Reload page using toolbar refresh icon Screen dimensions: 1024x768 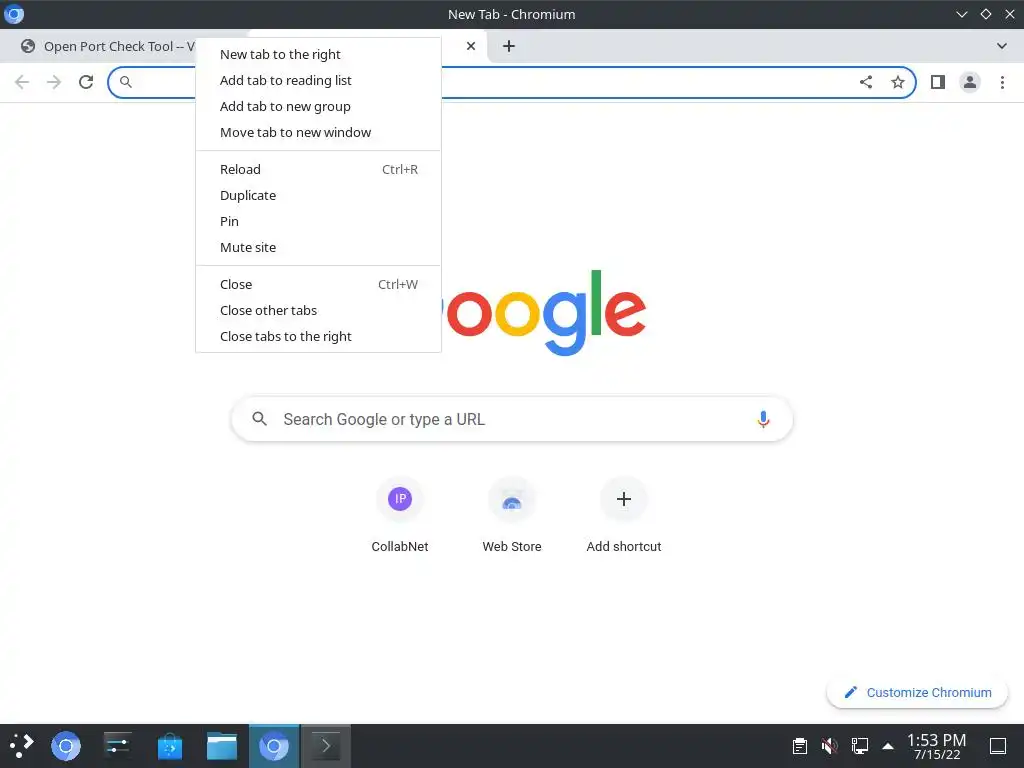coord(86,82)
